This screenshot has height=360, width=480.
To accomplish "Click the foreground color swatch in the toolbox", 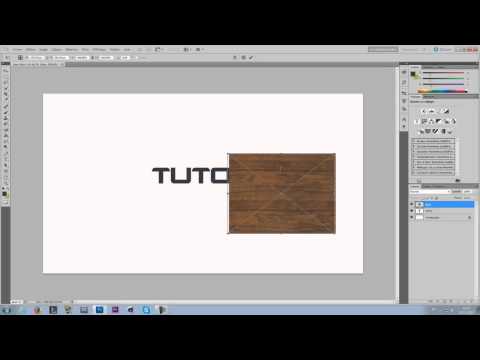I will (x=4, y=193).
